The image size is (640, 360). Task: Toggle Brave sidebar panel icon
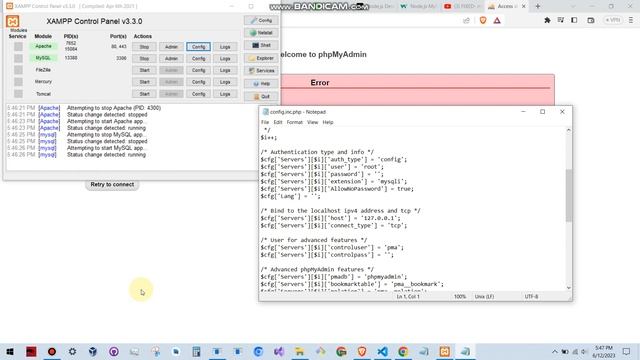574,20
